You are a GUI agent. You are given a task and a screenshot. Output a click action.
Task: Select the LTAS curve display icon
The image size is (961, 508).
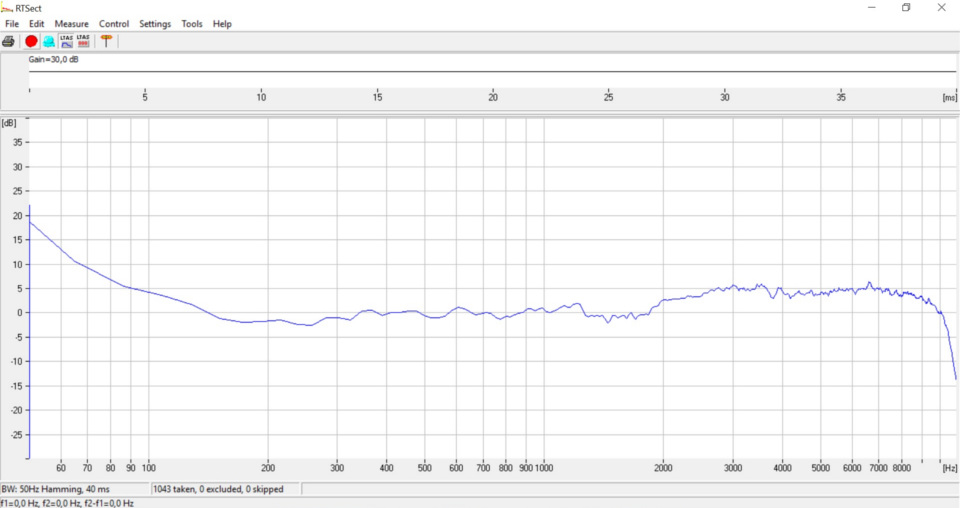(66, 41)
